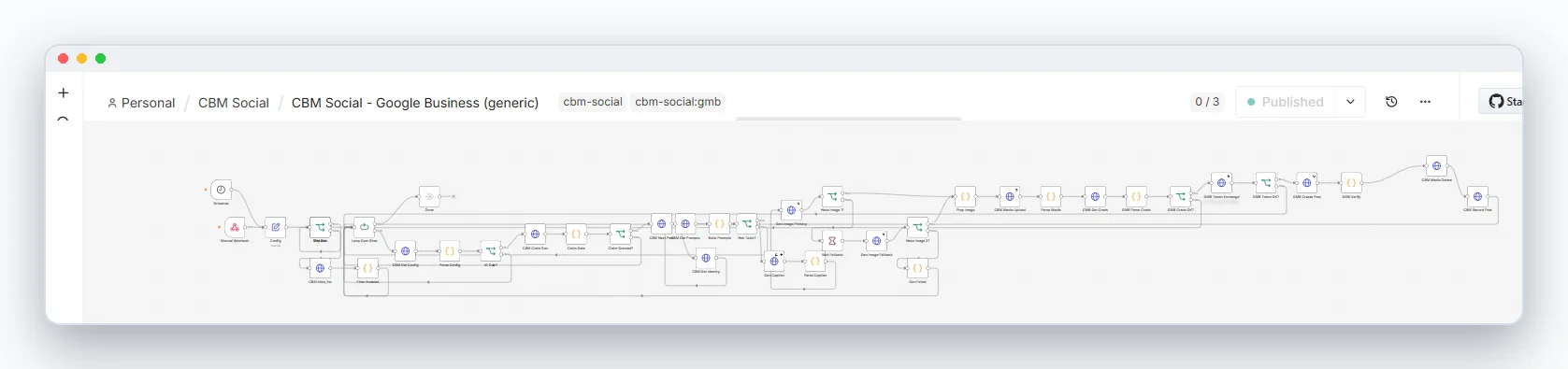Open the CBM Get Config node

(405, 251)
